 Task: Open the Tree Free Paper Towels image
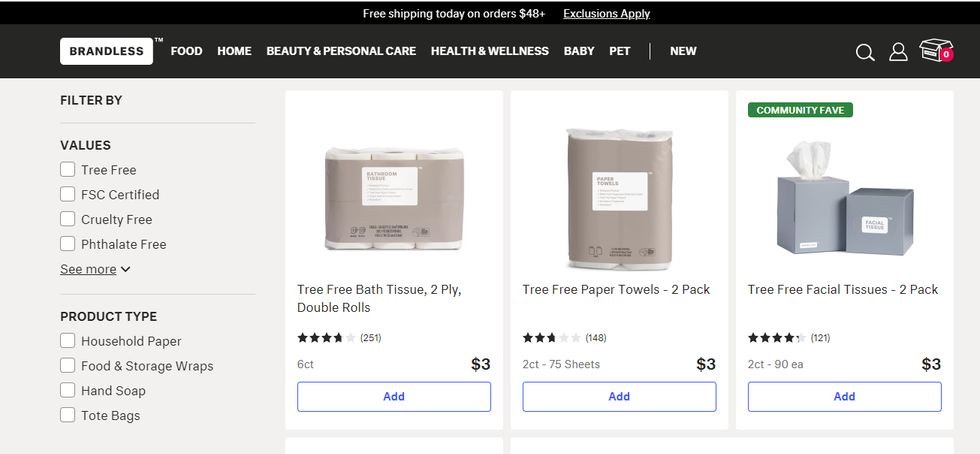(x=619, y=199)
